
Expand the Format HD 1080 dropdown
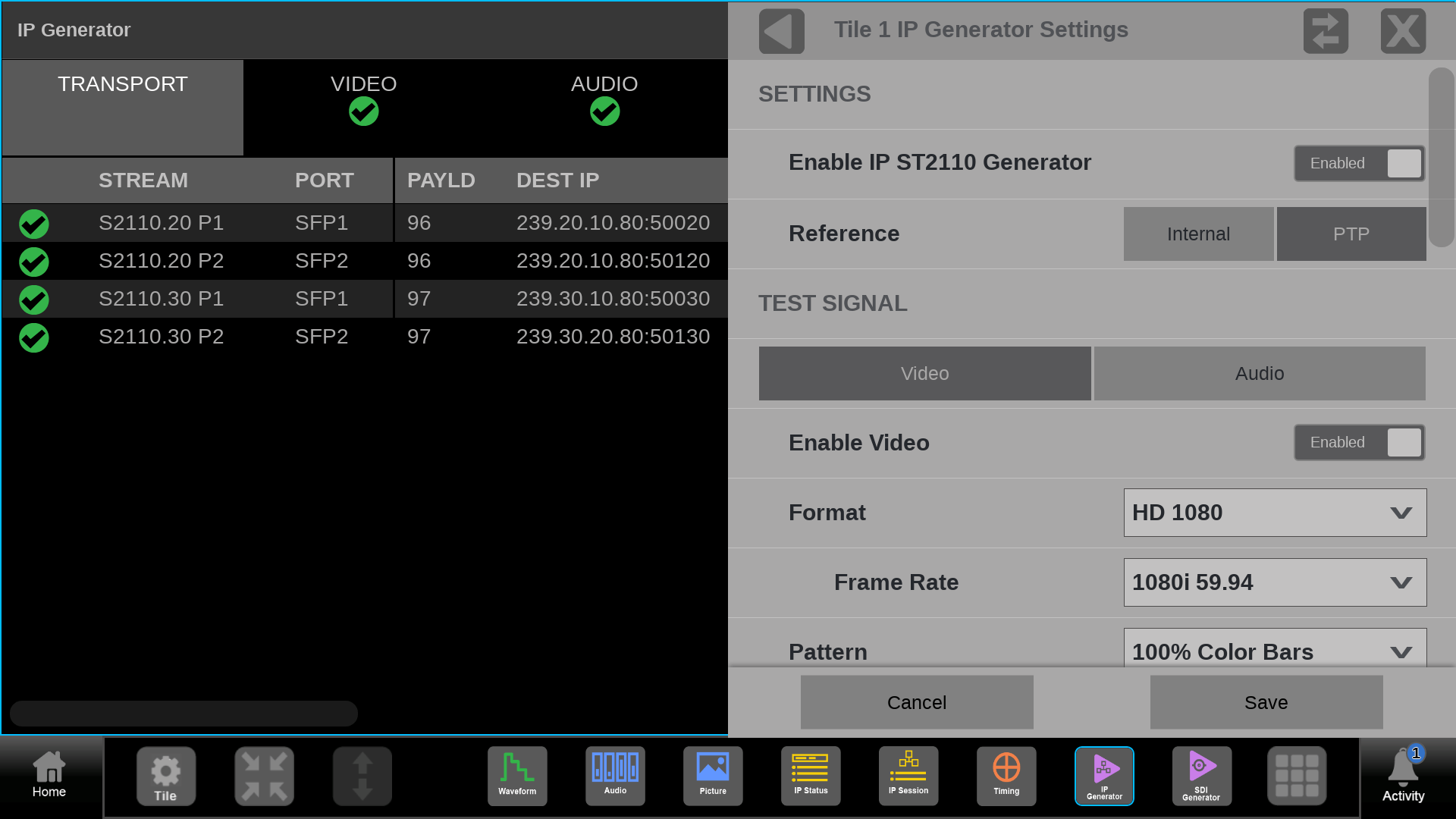[x=1275, y=513]
